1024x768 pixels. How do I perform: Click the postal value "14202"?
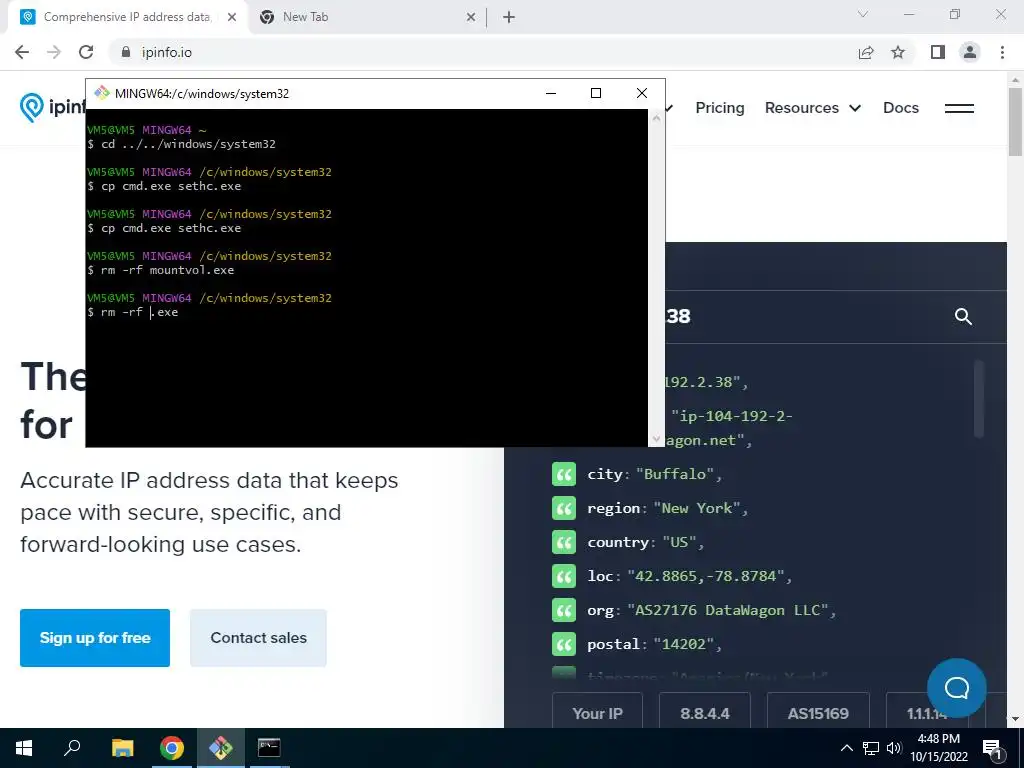684,644
